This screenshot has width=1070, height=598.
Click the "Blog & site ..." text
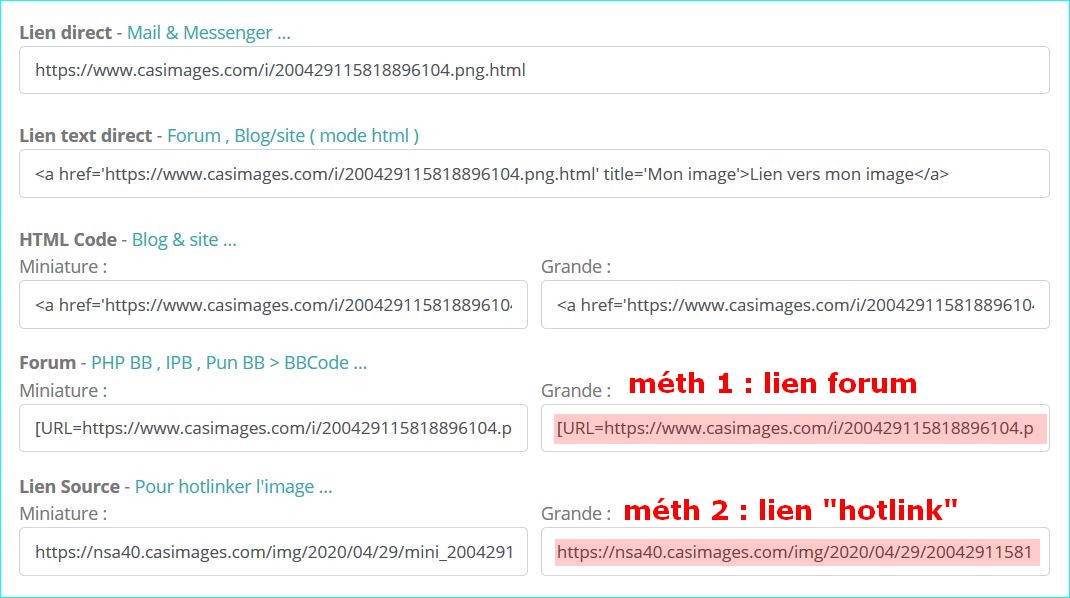(184, 240)
